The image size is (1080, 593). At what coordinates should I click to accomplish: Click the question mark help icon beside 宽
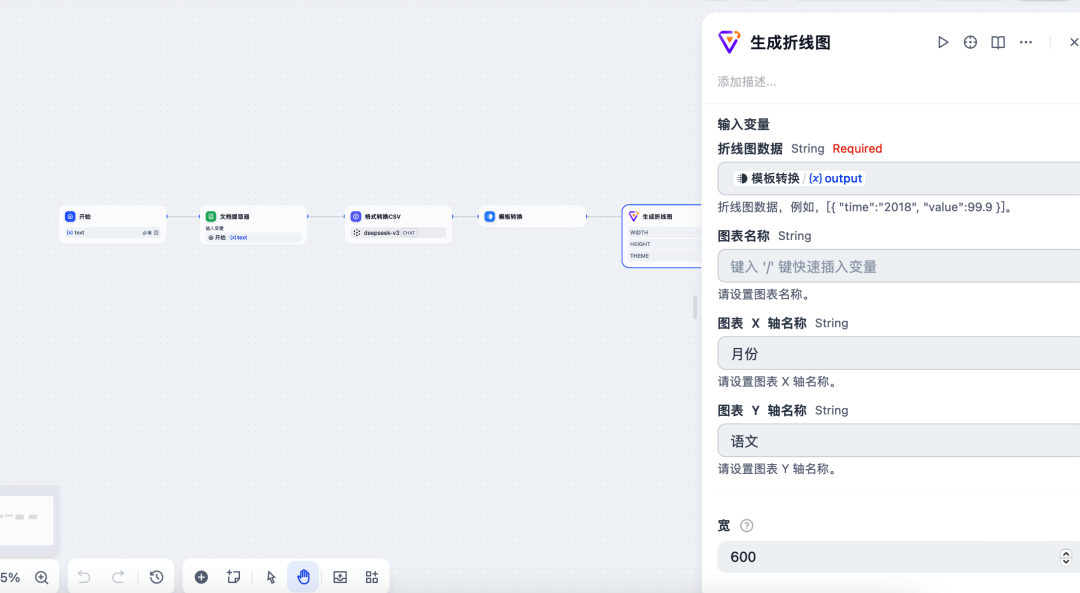tap(747, 526)
